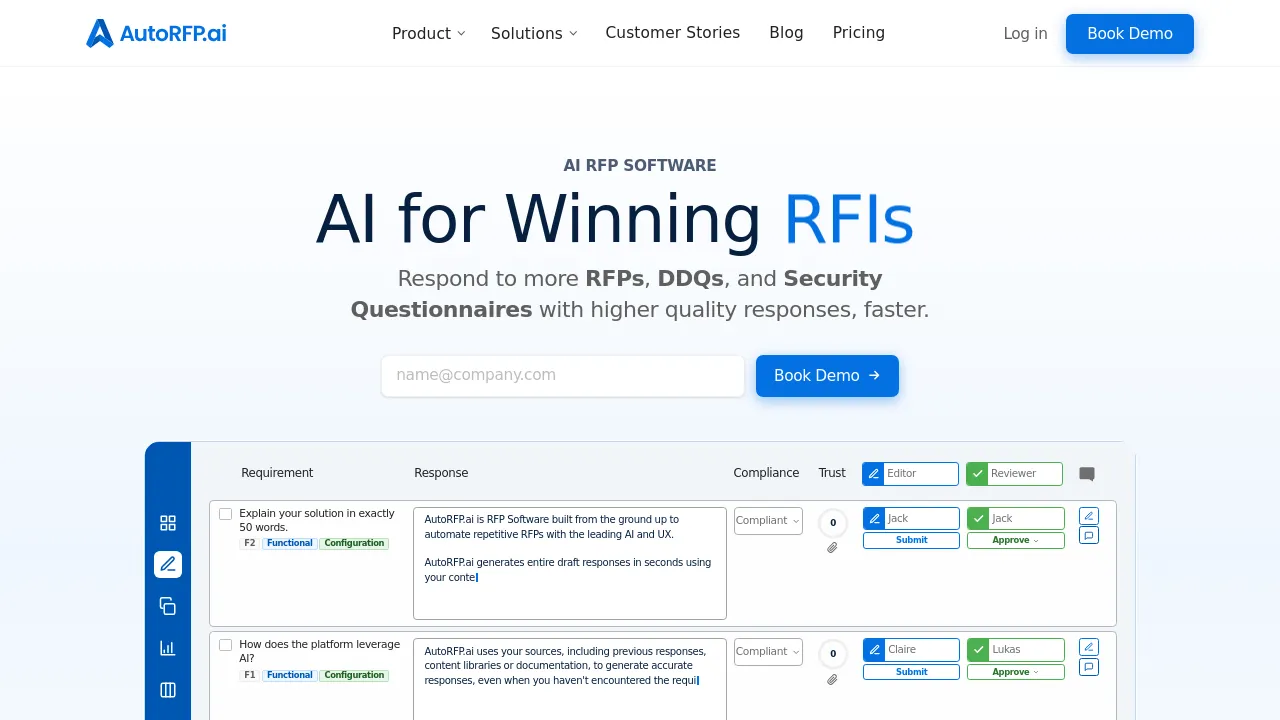Check the box for 'How does the platform' requirement
The height and width of the screenshot is (720, 1280).
(x=225, y=645)
